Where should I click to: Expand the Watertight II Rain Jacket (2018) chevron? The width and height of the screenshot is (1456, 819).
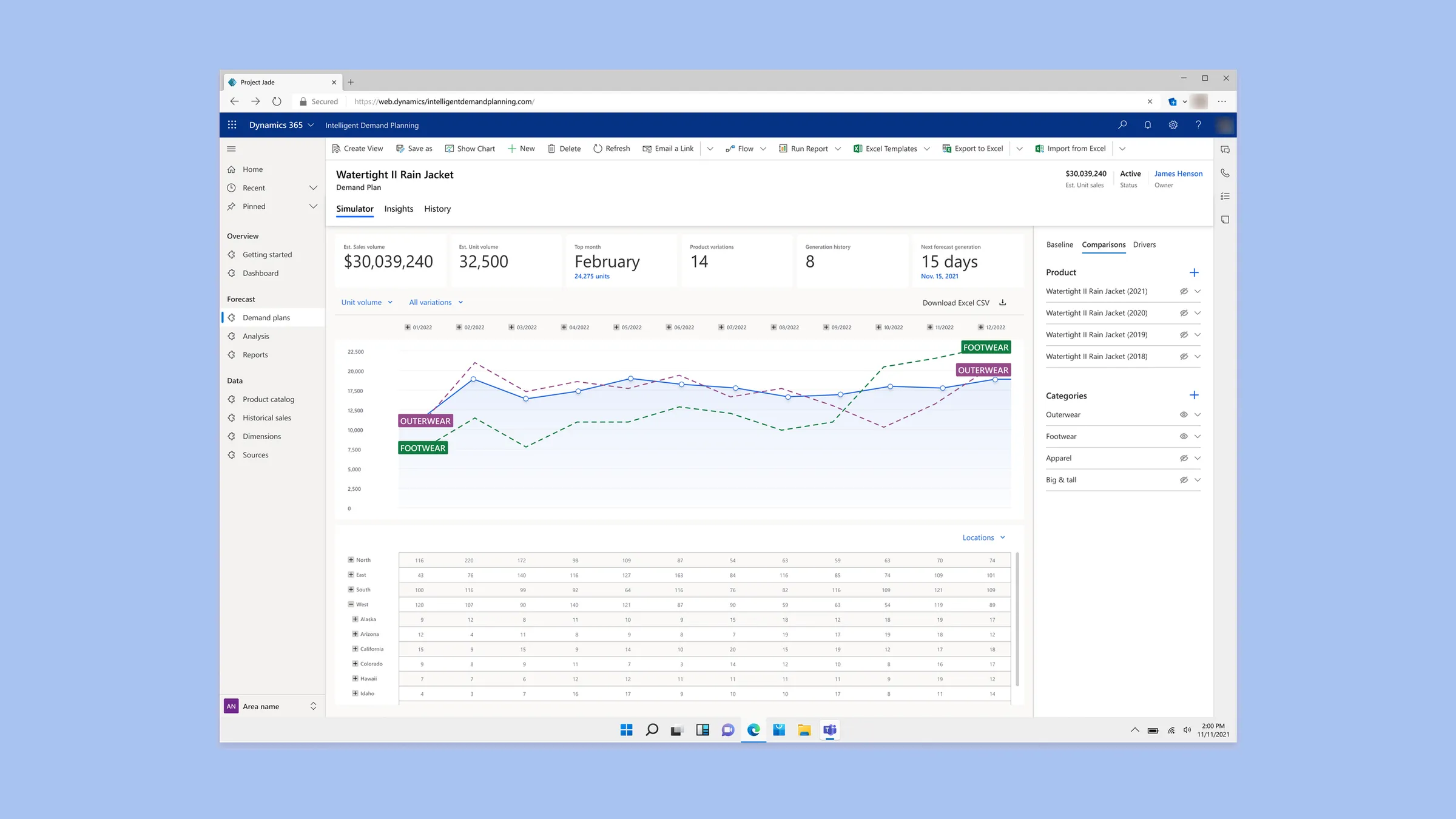(1198, 357)
